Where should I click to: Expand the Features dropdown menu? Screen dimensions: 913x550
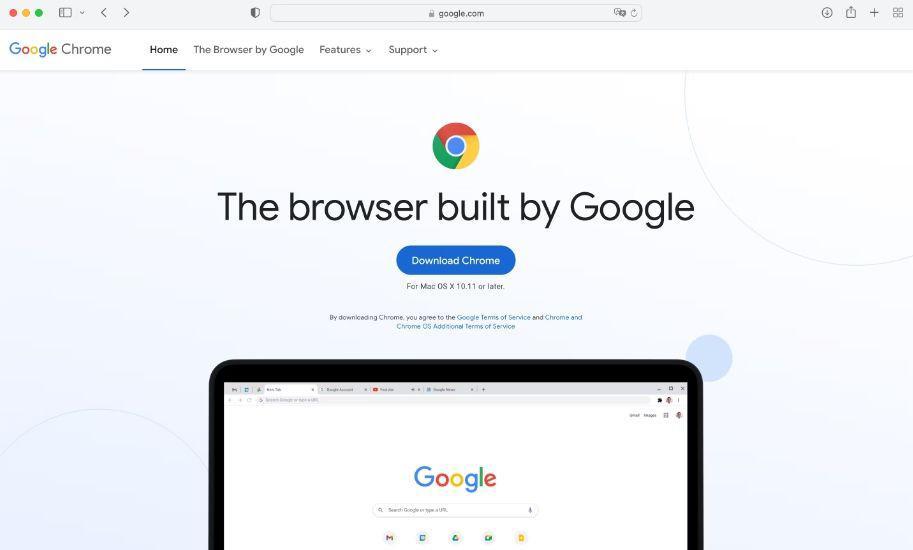345,50
